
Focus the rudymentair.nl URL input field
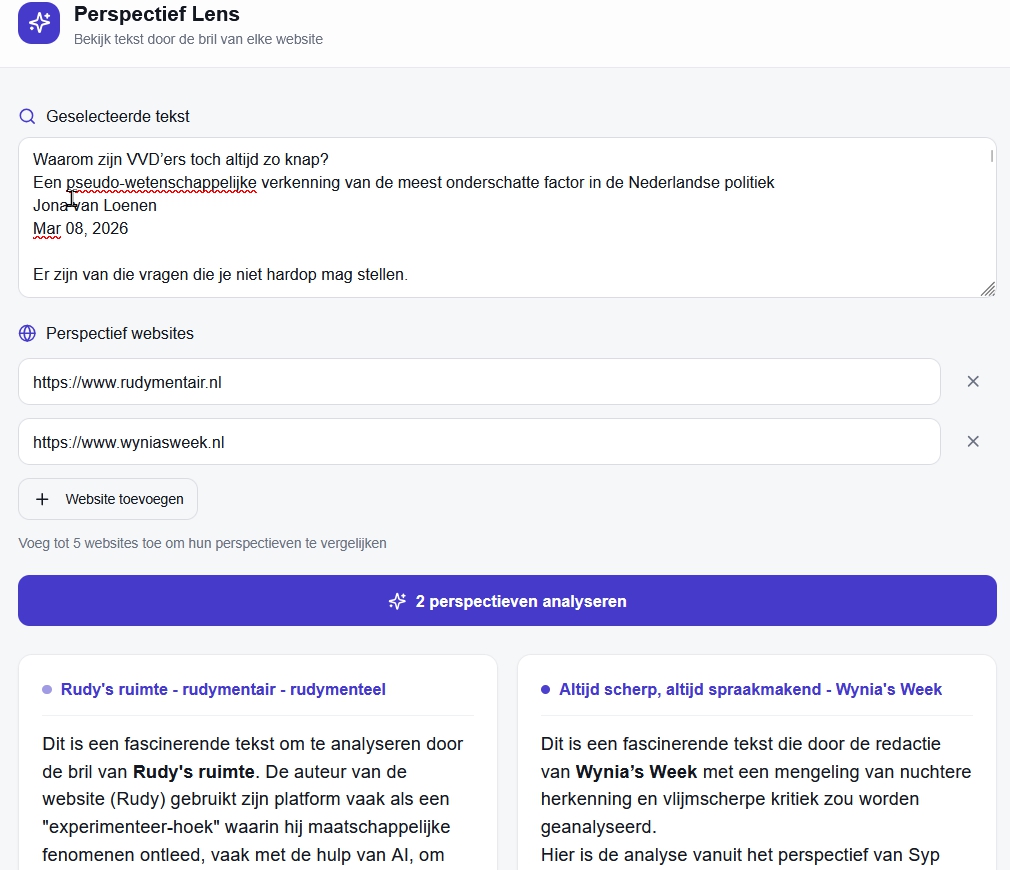point(478,381)
